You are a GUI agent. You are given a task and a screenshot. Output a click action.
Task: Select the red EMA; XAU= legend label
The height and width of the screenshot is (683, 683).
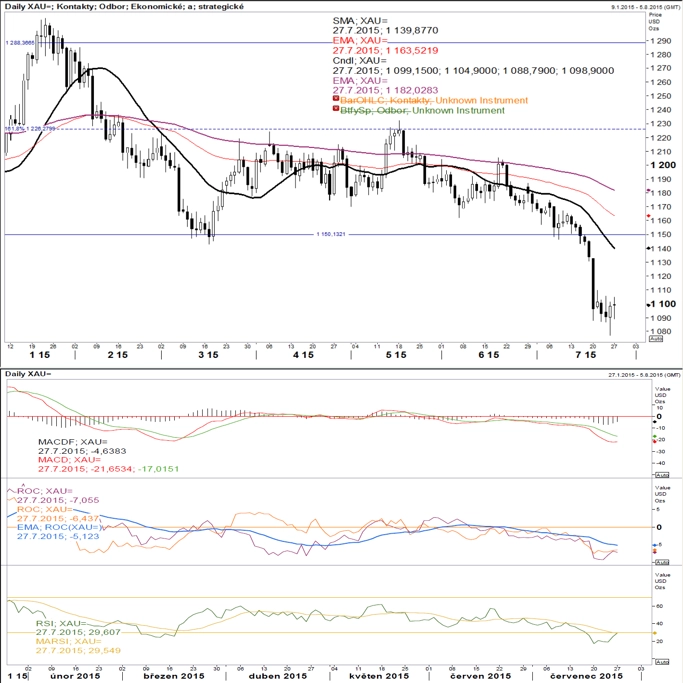coord(360,41)
